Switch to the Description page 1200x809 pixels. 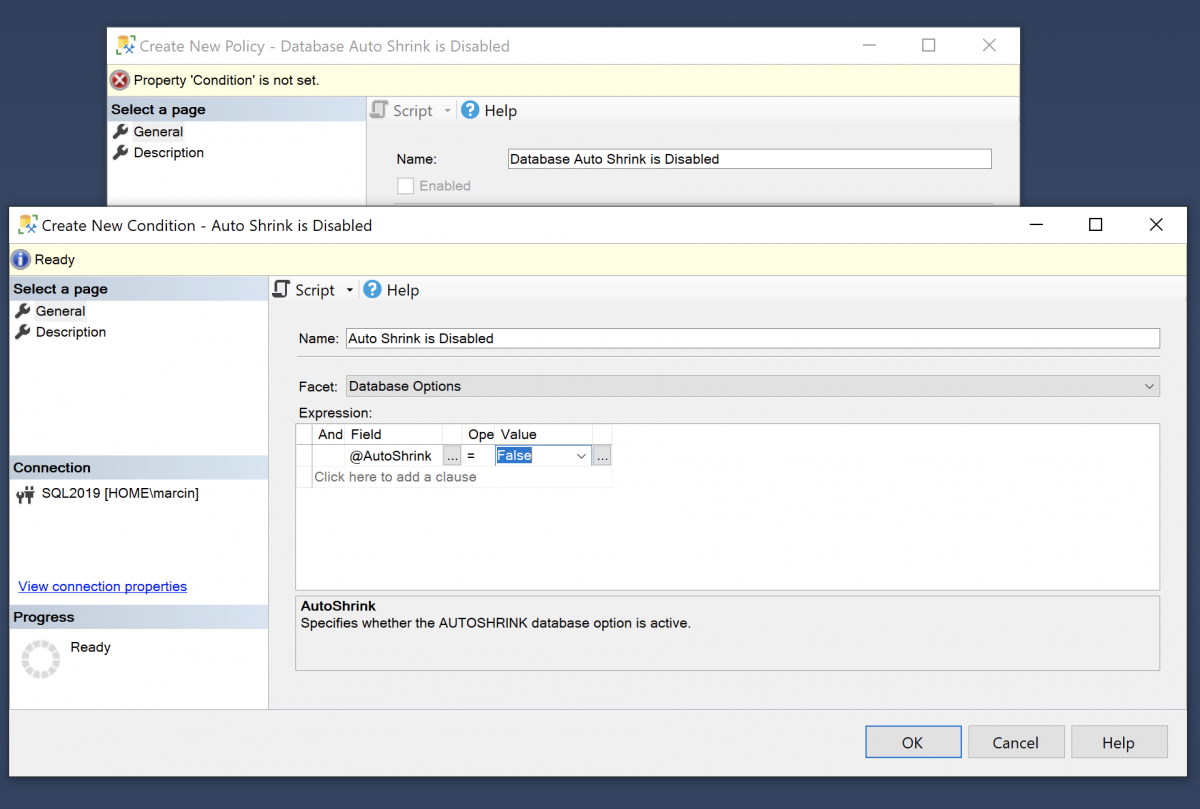click(x=69, y=332)
